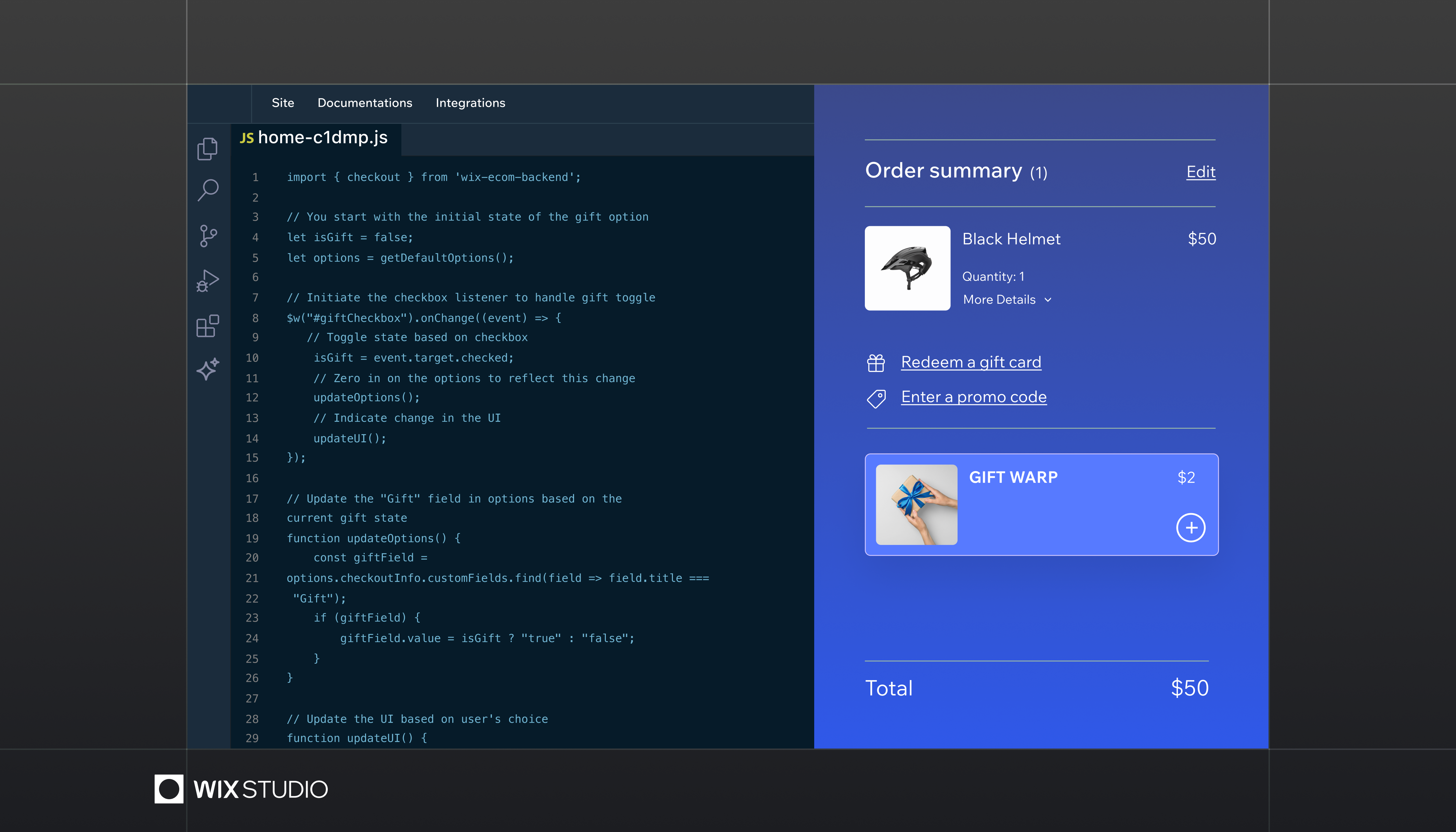
Task: Click the AI sparkle assistant icon
Action: tap(208, 369)
